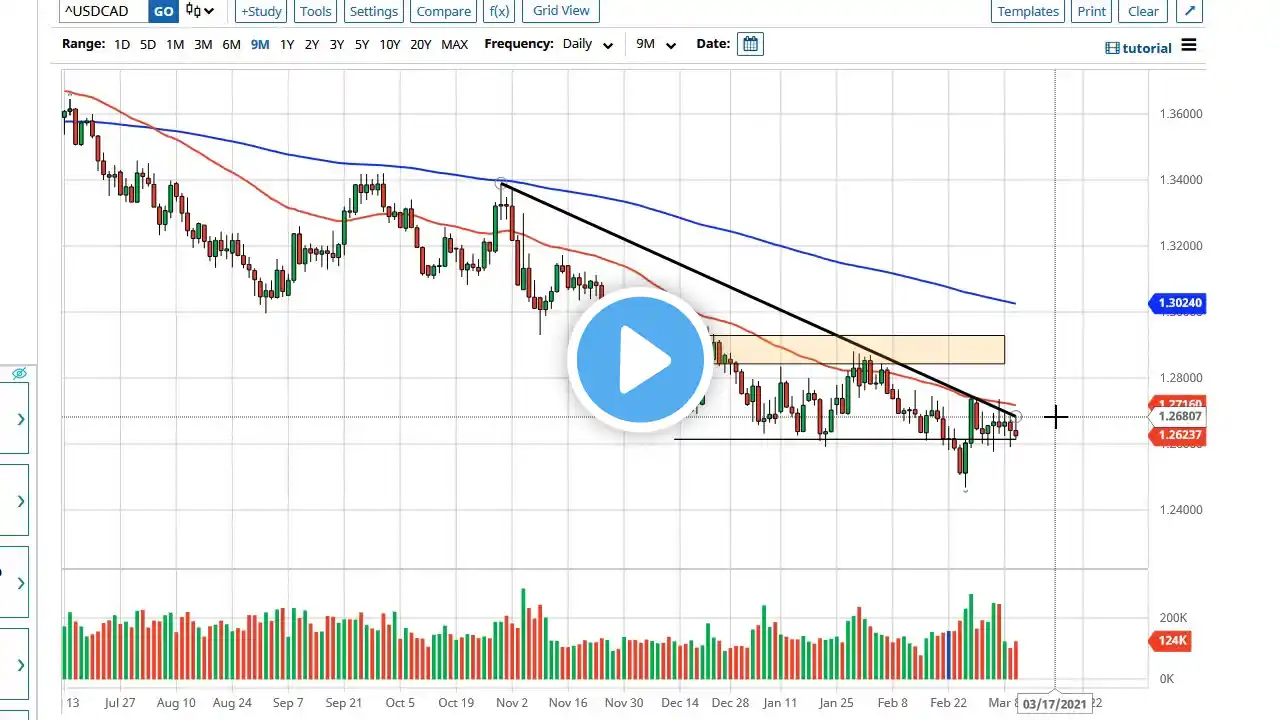
Task: Click the 1.24000 price axis label
Action: 1179,510
